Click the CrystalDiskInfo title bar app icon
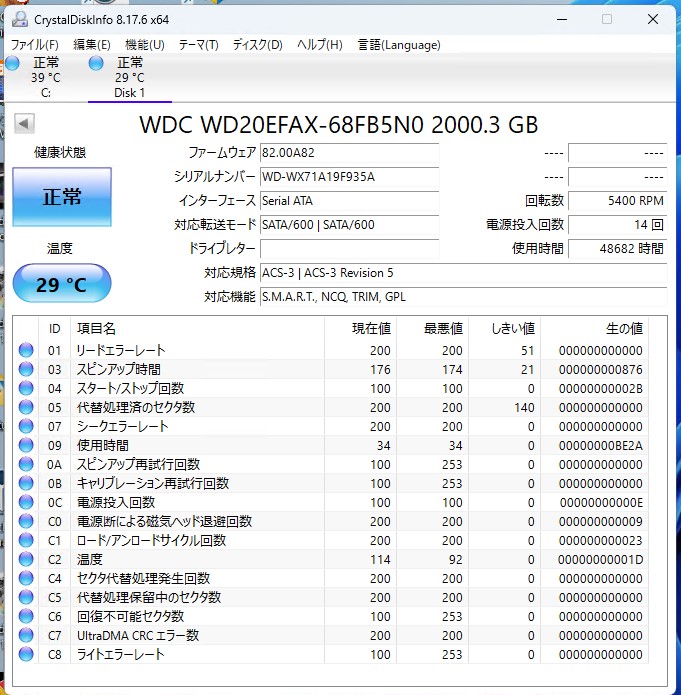This screenshot has width=681, height=695. [20, 20]
